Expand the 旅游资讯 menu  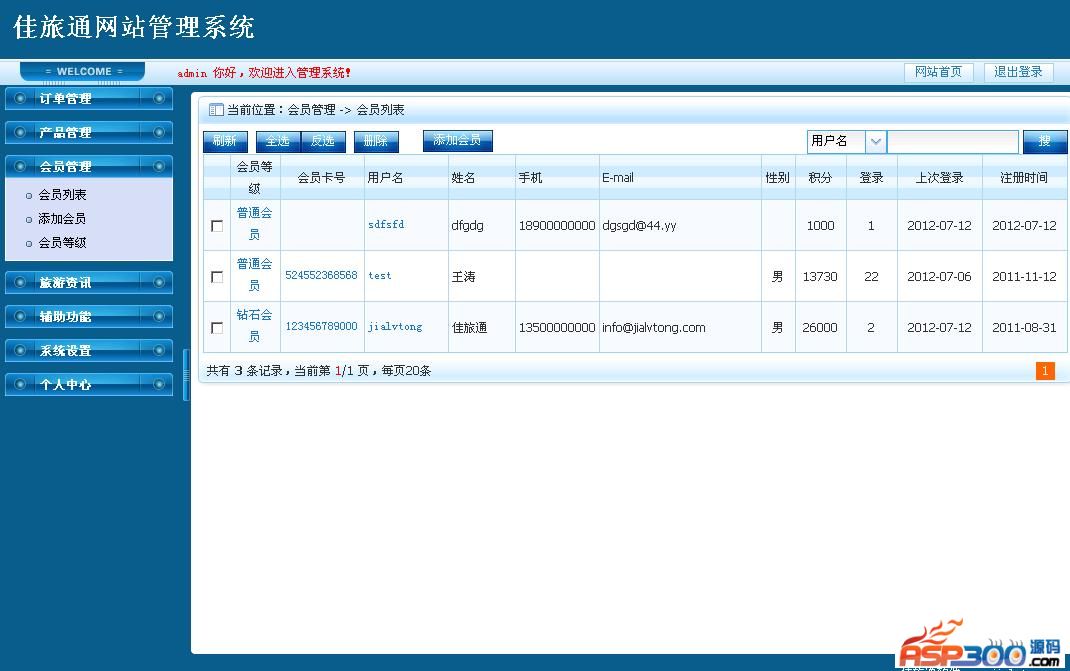[89, 282]
